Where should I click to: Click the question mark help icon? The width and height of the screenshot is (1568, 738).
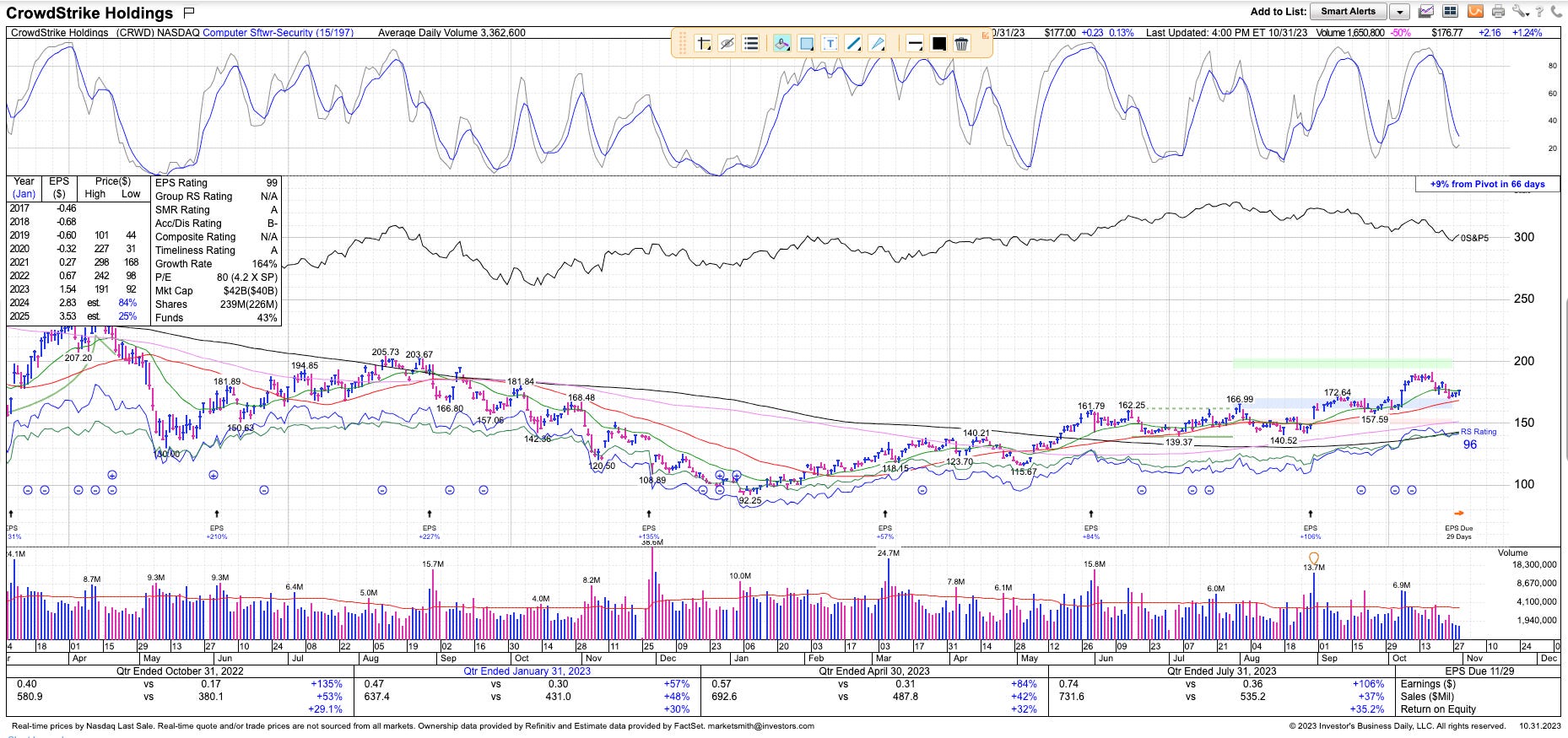coord(1541,12)
